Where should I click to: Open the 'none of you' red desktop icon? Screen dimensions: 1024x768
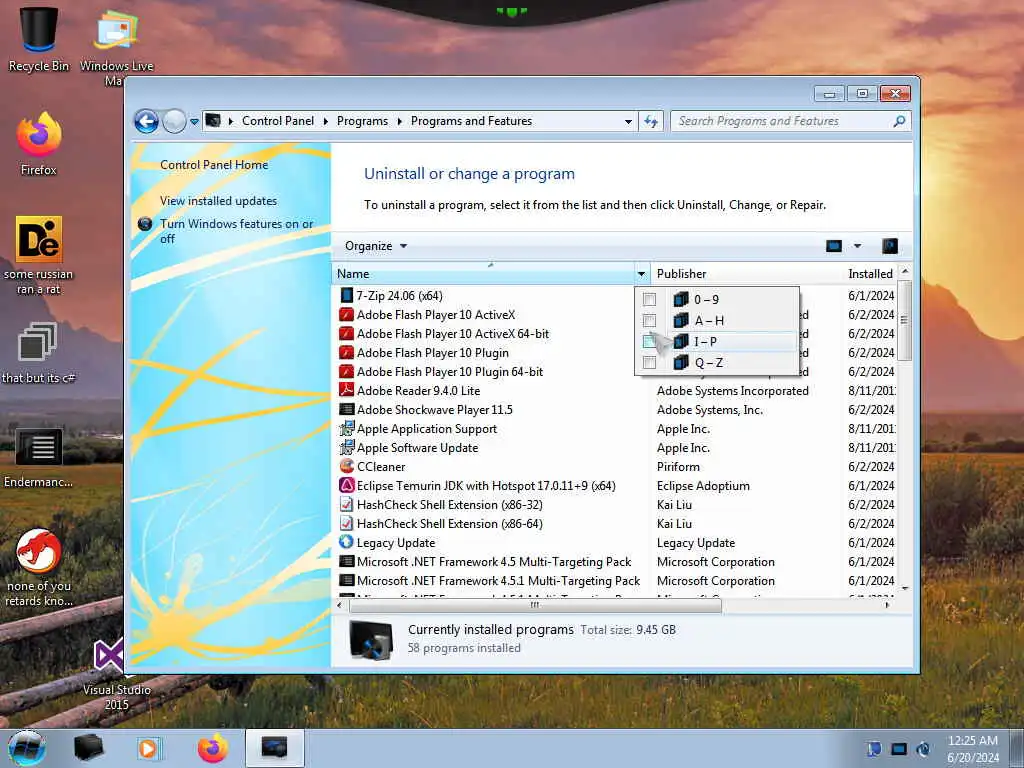39,567
